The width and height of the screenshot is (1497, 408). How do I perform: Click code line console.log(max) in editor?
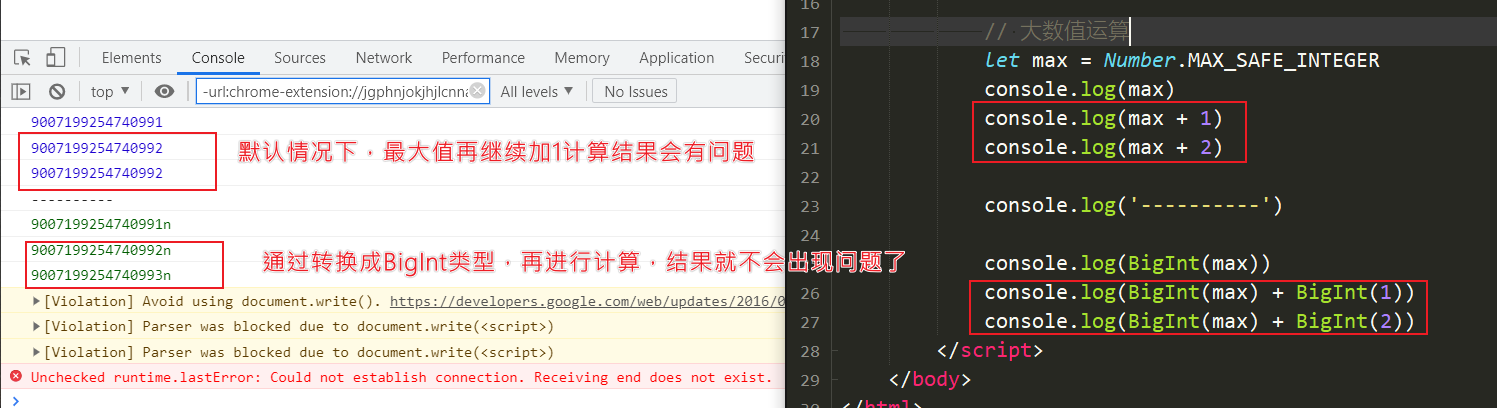point(1079,89)
